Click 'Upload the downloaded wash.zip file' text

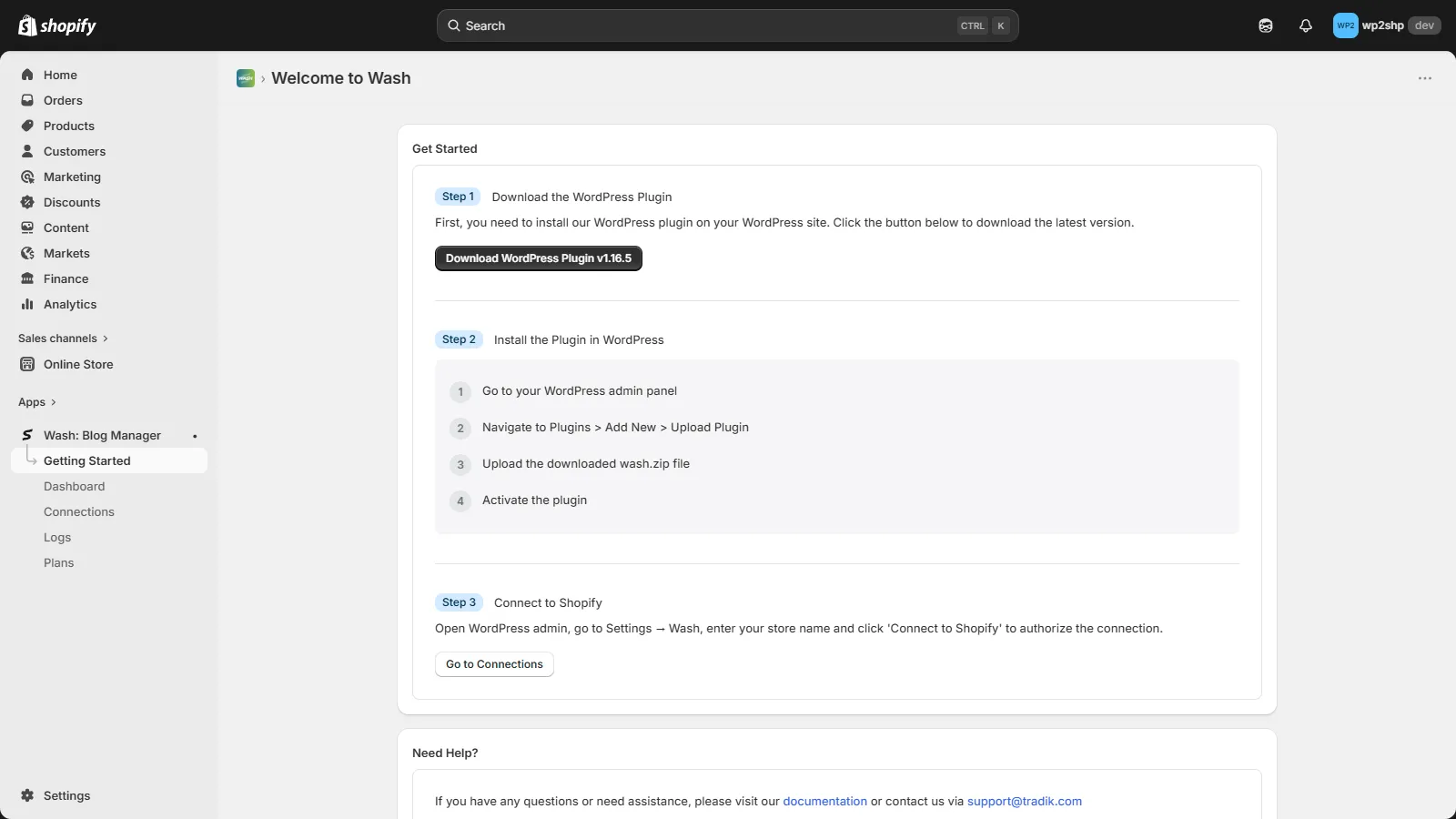tap(586, 464)
